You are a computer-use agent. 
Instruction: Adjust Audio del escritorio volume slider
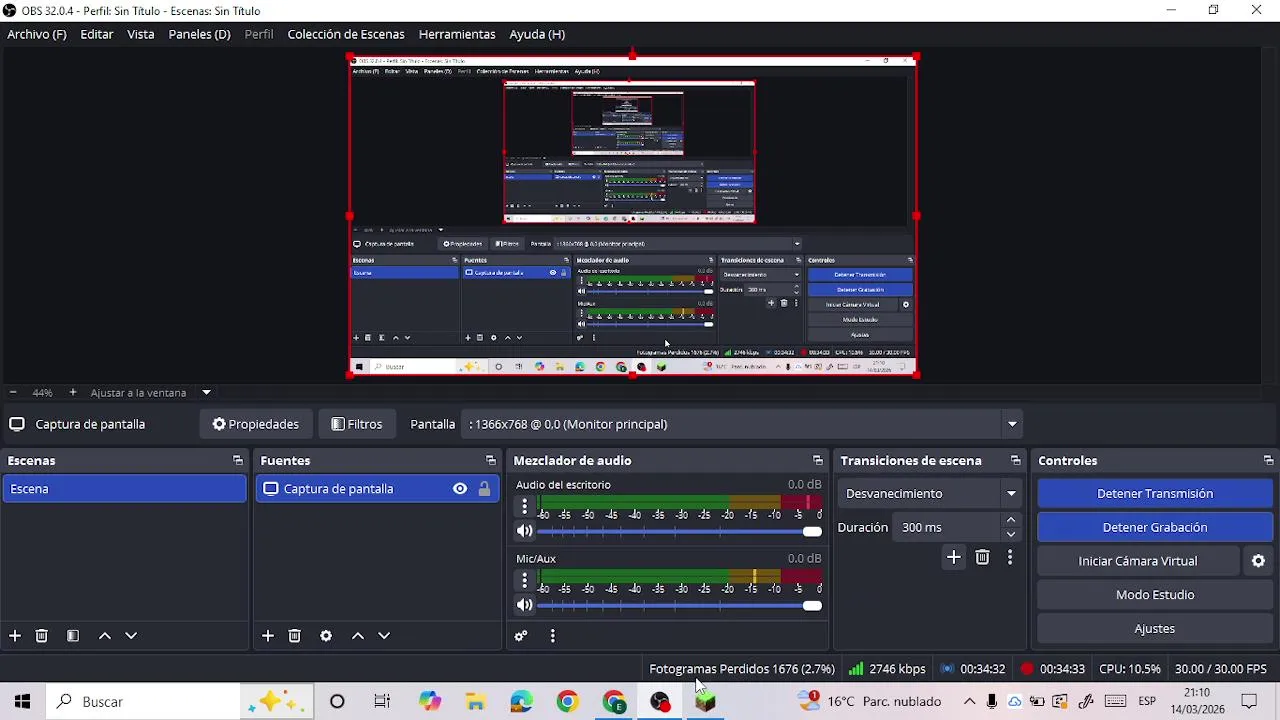click(x=679, y=531)
